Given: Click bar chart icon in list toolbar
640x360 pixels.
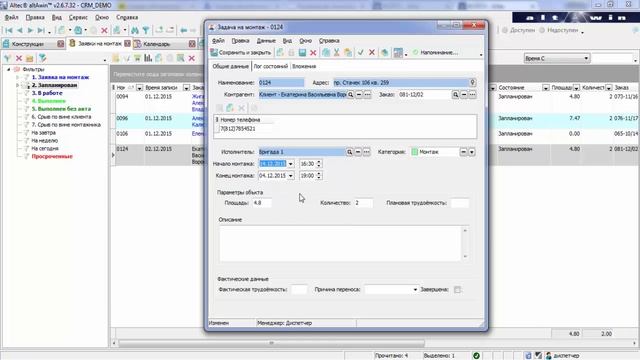Looking at the screenshot, I should 148,58.
